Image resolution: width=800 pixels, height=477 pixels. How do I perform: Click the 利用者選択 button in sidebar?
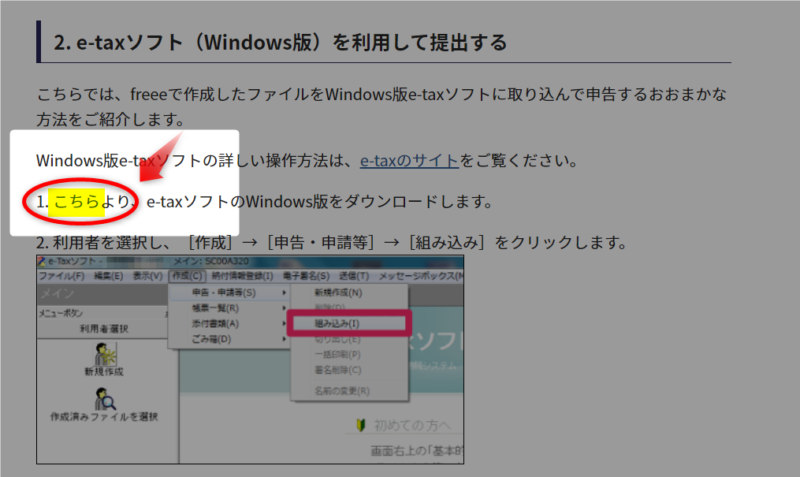coord(103,329)
